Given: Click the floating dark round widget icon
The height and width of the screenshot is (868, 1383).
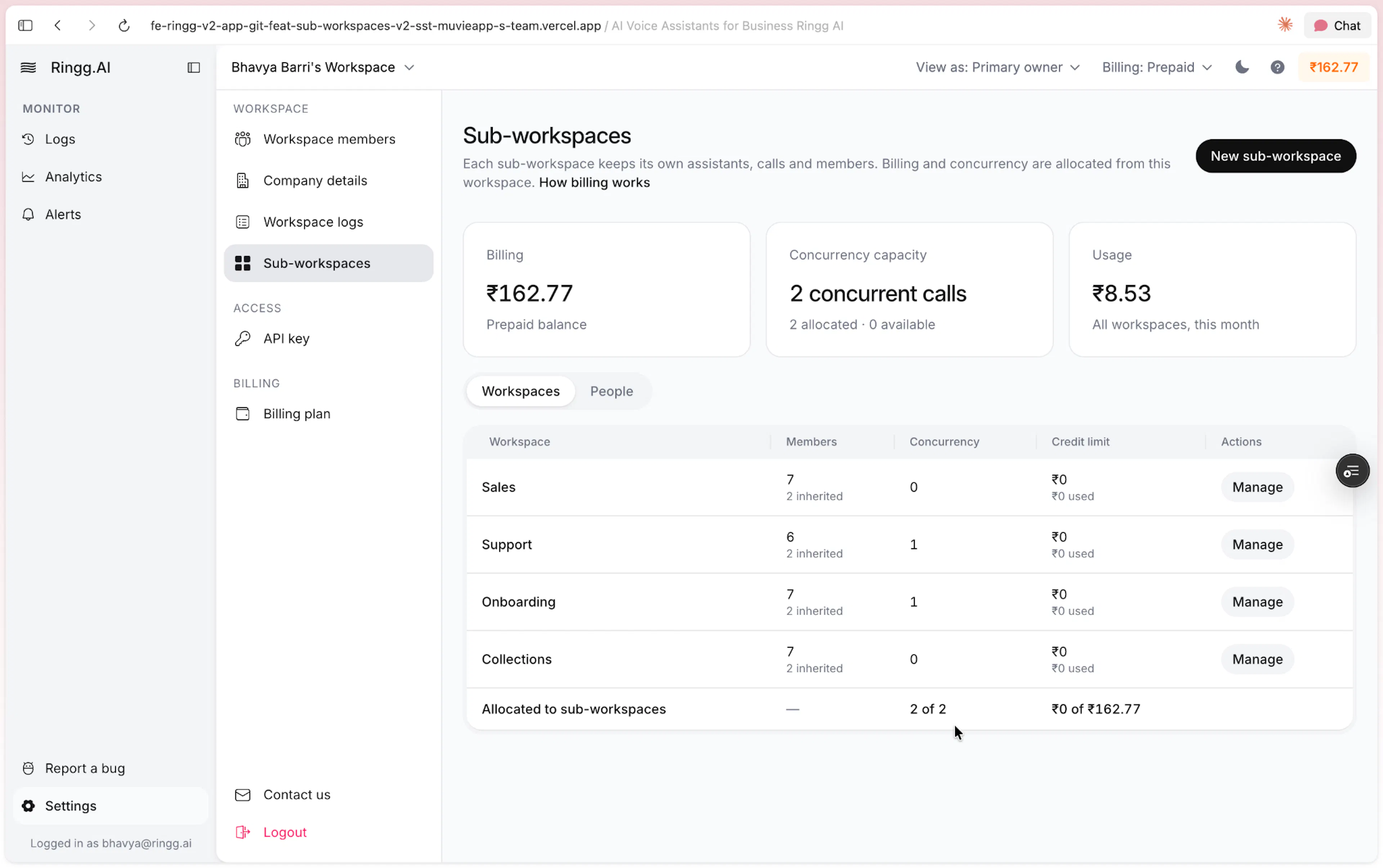Looking at the screenshot, I should 1352,471.
